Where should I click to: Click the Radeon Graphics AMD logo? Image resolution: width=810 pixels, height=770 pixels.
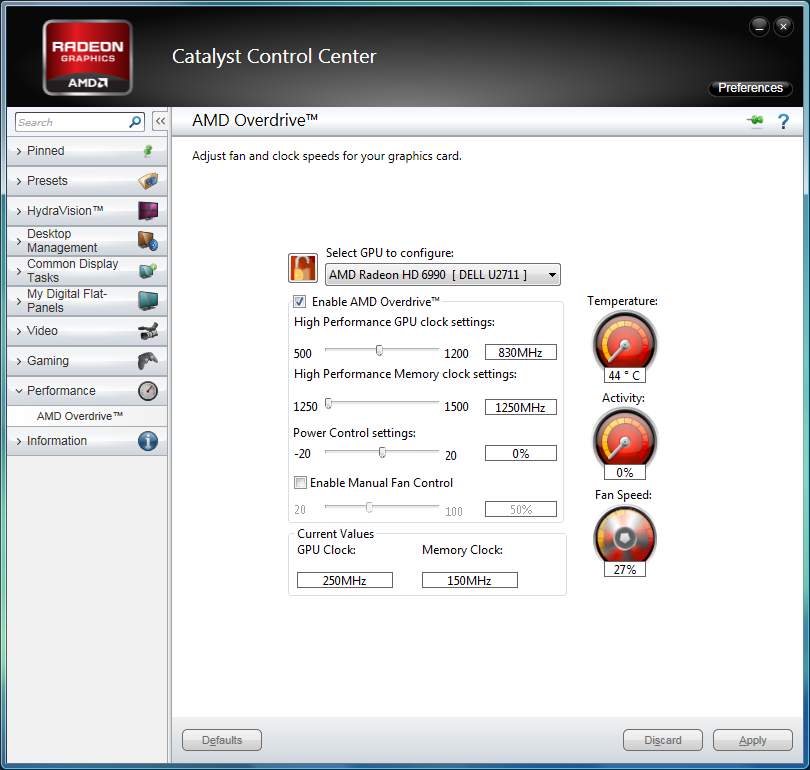pyautogui.click(x=87, y=57)
